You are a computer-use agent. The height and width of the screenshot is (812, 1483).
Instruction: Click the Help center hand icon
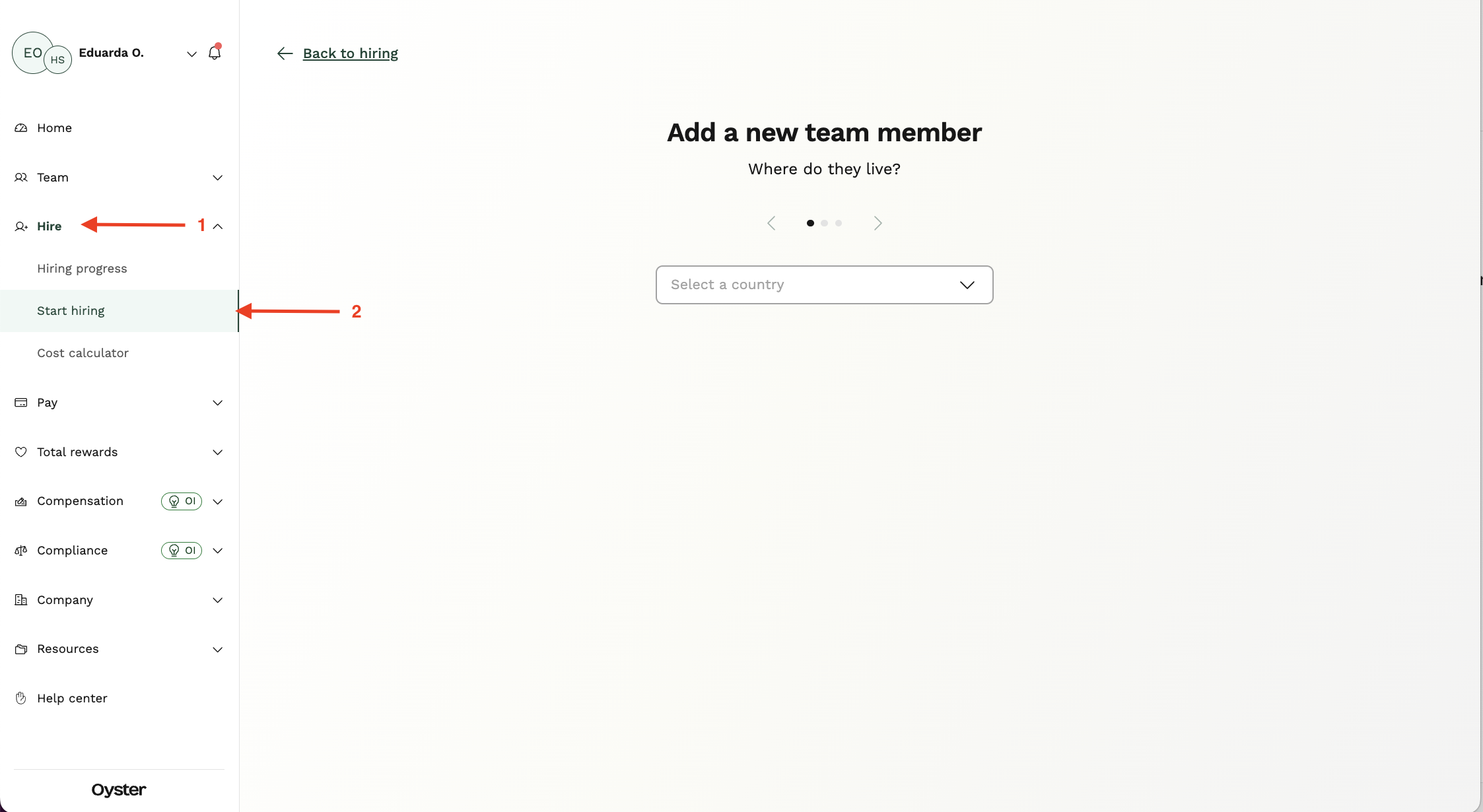click(20, 698)
